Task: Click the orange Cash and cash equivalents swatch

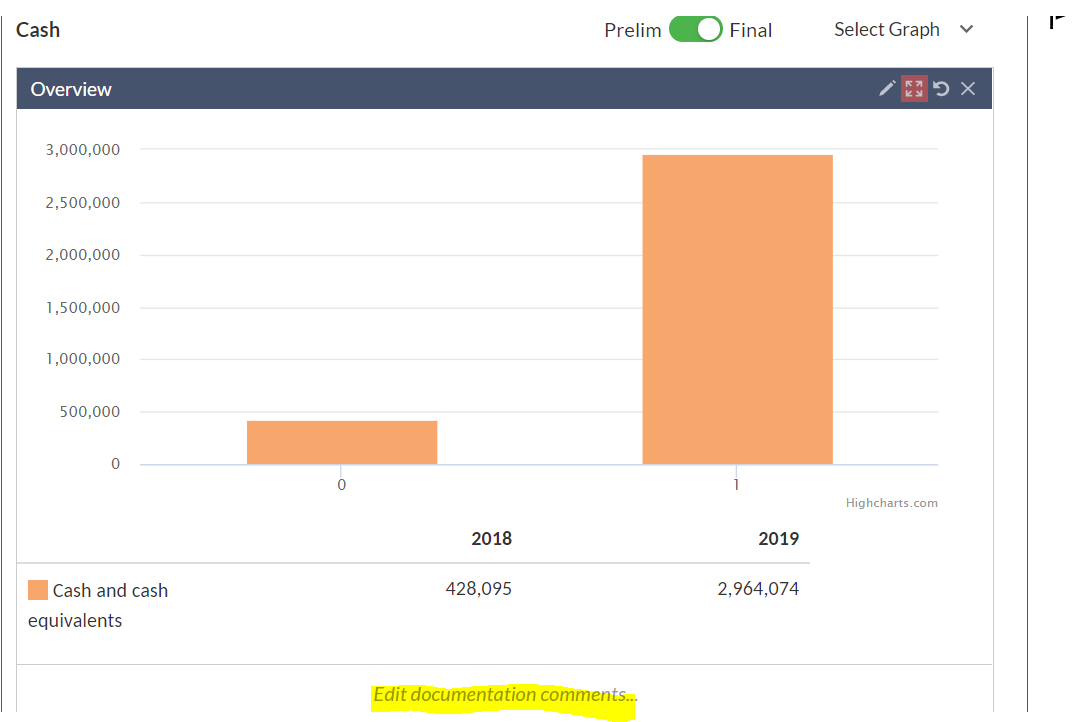Action: (38, 590)
